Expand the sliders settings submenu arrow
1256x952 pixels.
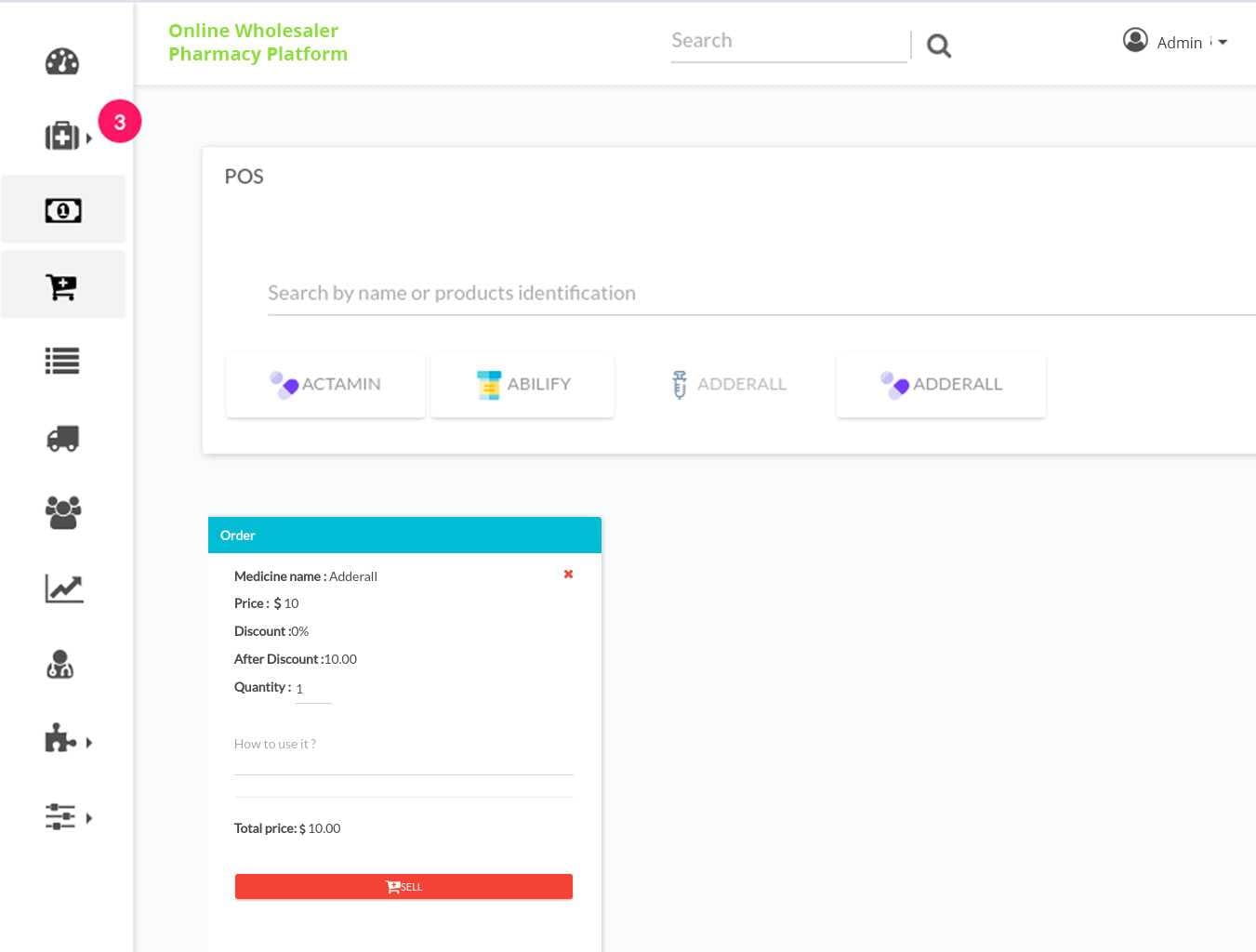tap(89, 818)
